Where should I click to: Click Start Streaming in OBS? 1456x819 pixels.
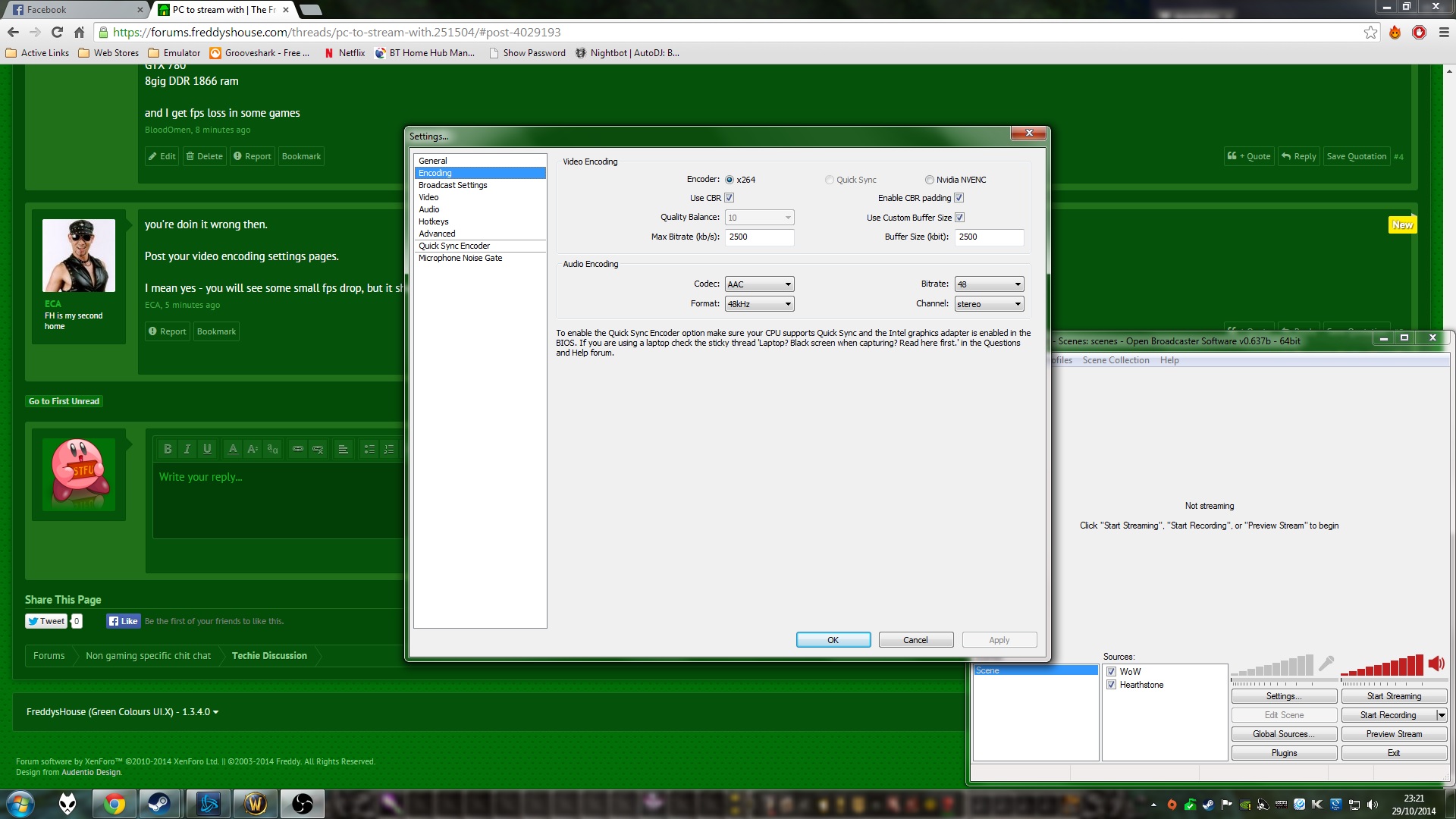pos(1394,696)
